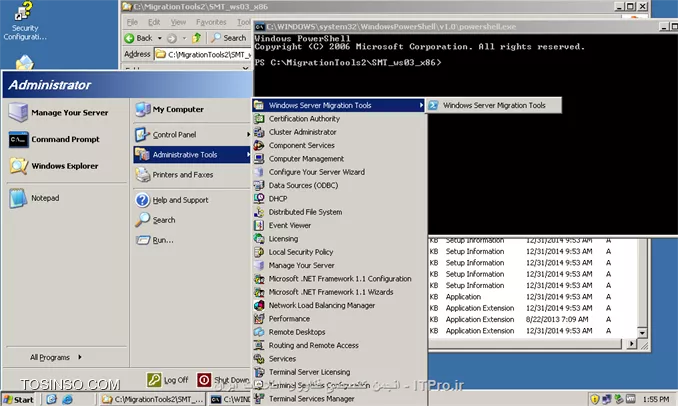Open Microsoft .NET Framework 1.1 Wizards

click(331, 292)
